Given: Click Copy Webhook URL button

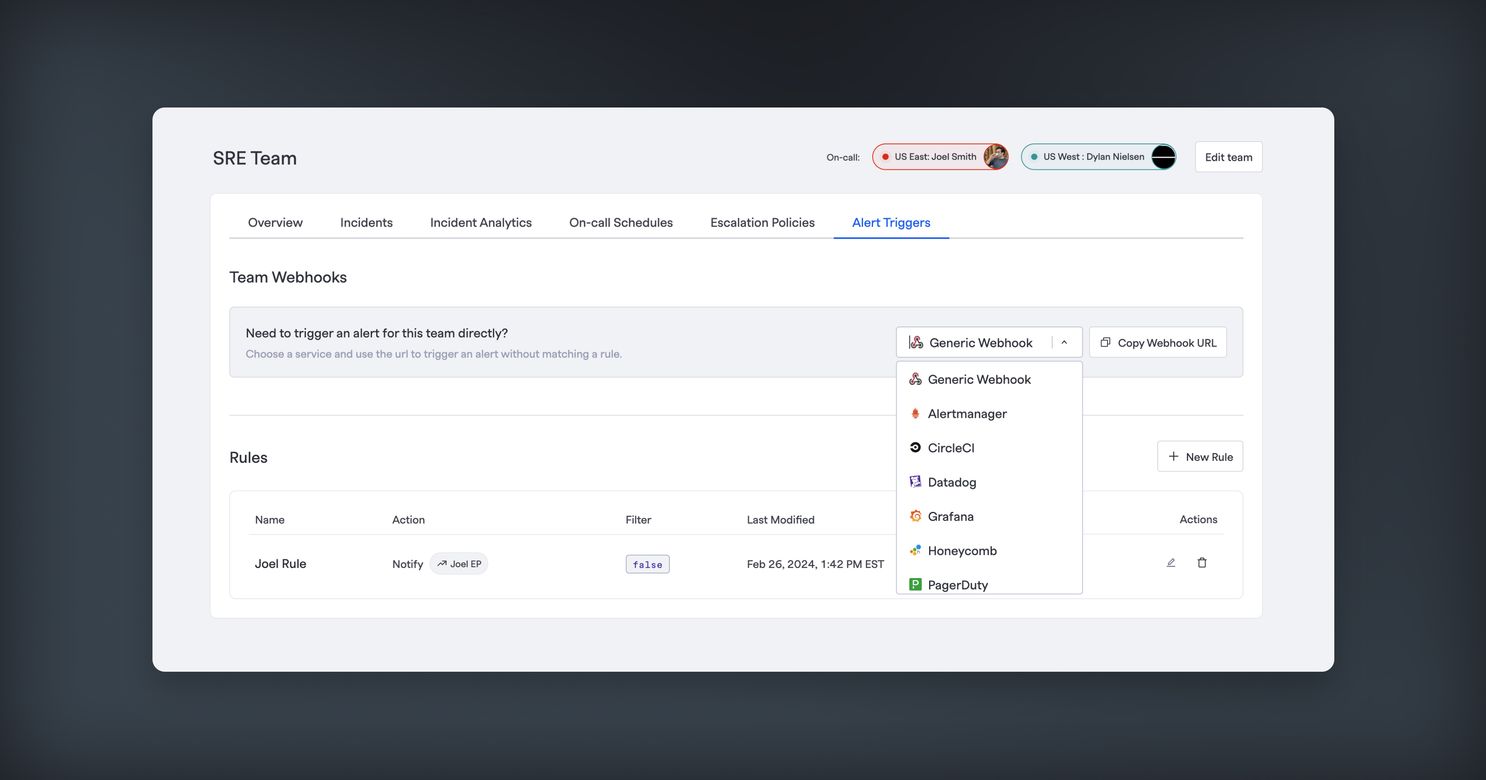Looking at the screenshot, I should click(x=1158, y=342).
